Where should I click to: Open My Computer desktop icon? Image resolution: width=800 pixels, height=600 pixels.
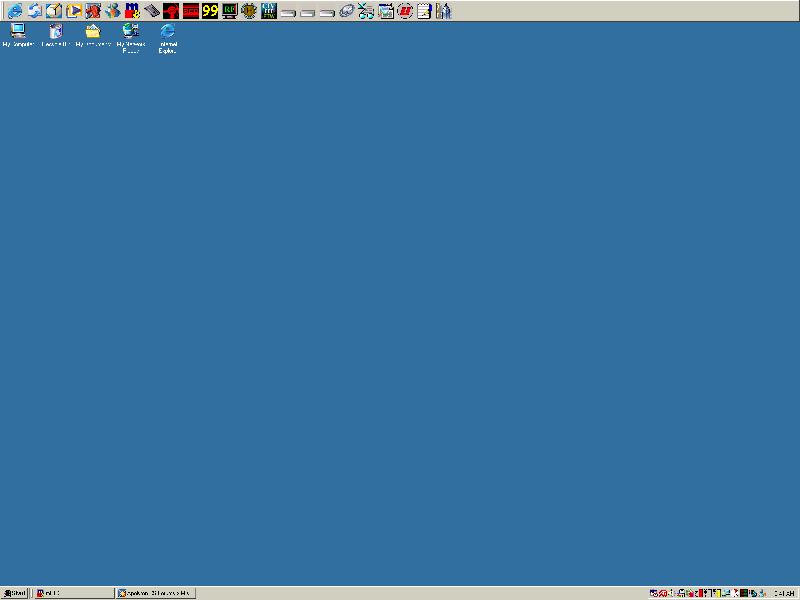[x=18, y=31]
